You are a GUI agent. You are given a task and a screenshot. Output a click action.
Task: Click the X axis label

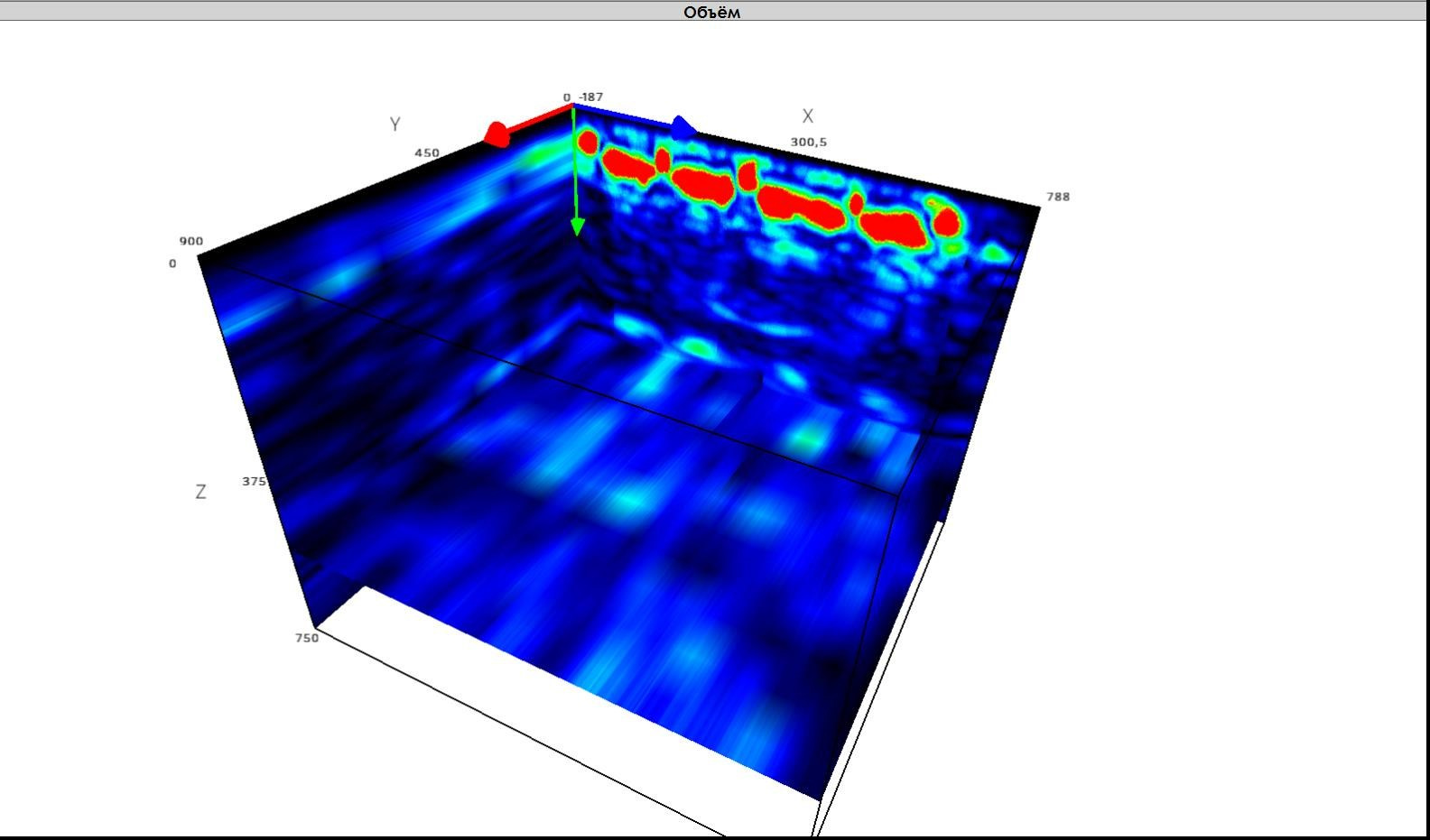pyautogui.click(x=808, y=116)
